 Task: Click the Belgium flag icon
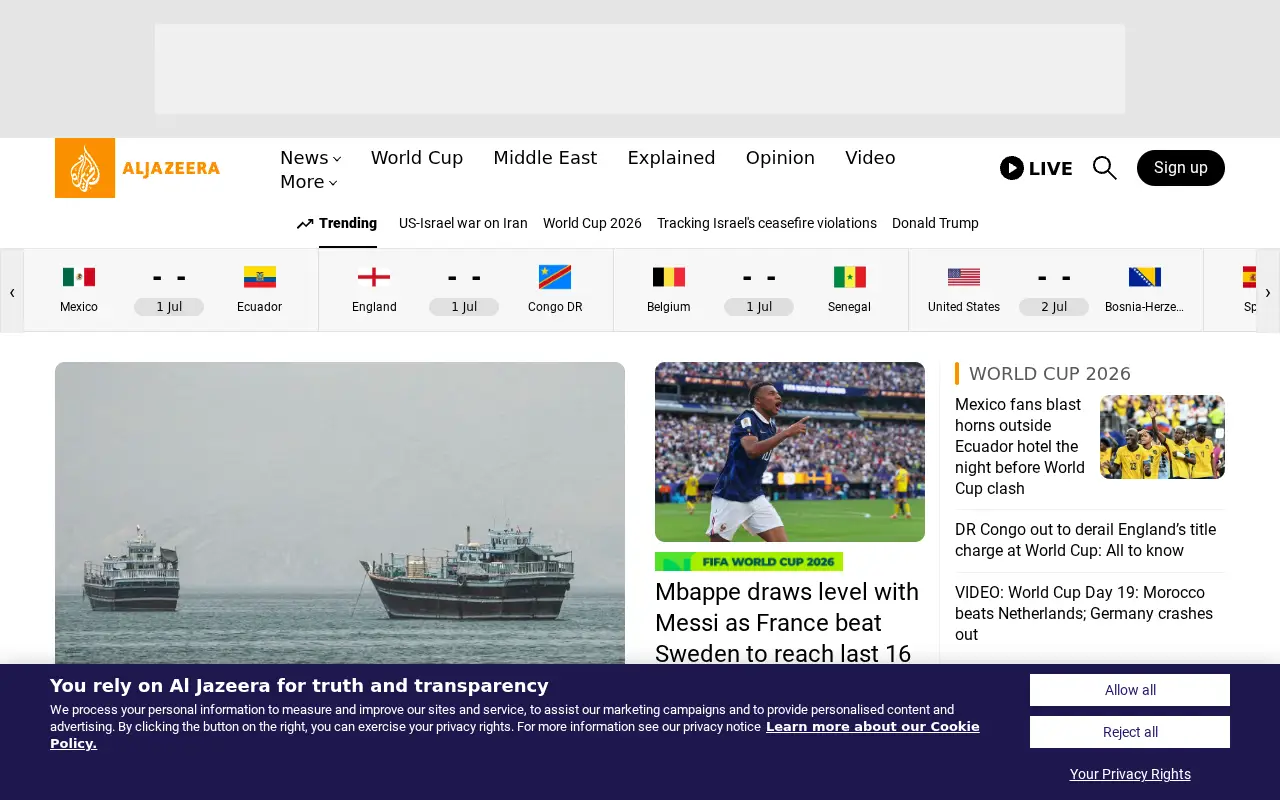tap(669, 277)
